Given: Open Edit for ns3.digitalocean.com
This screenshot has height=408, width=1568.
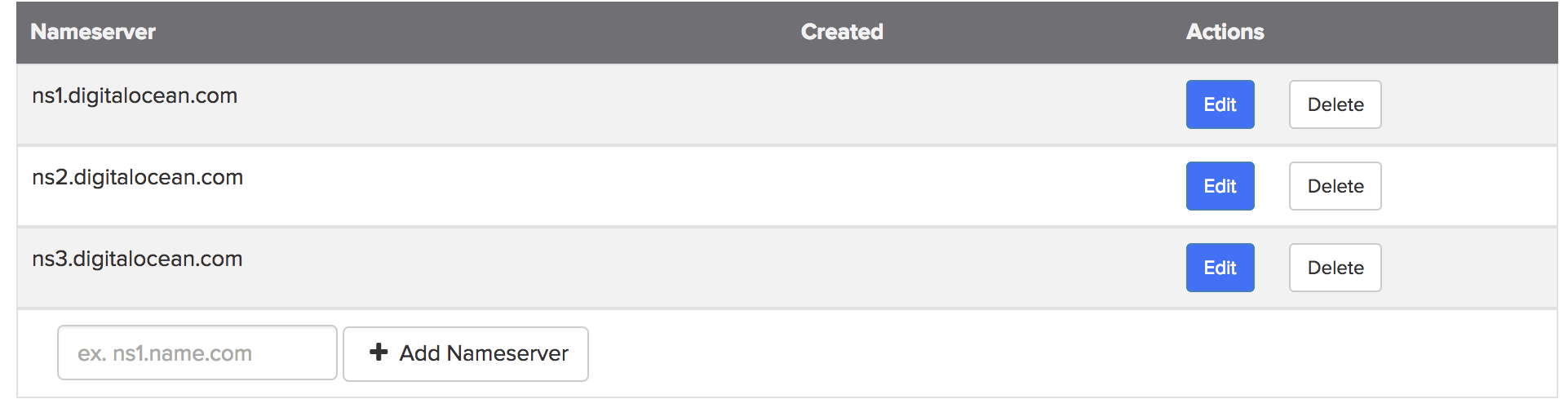Looking at the screenshot, I should [x=1220, y=268].
